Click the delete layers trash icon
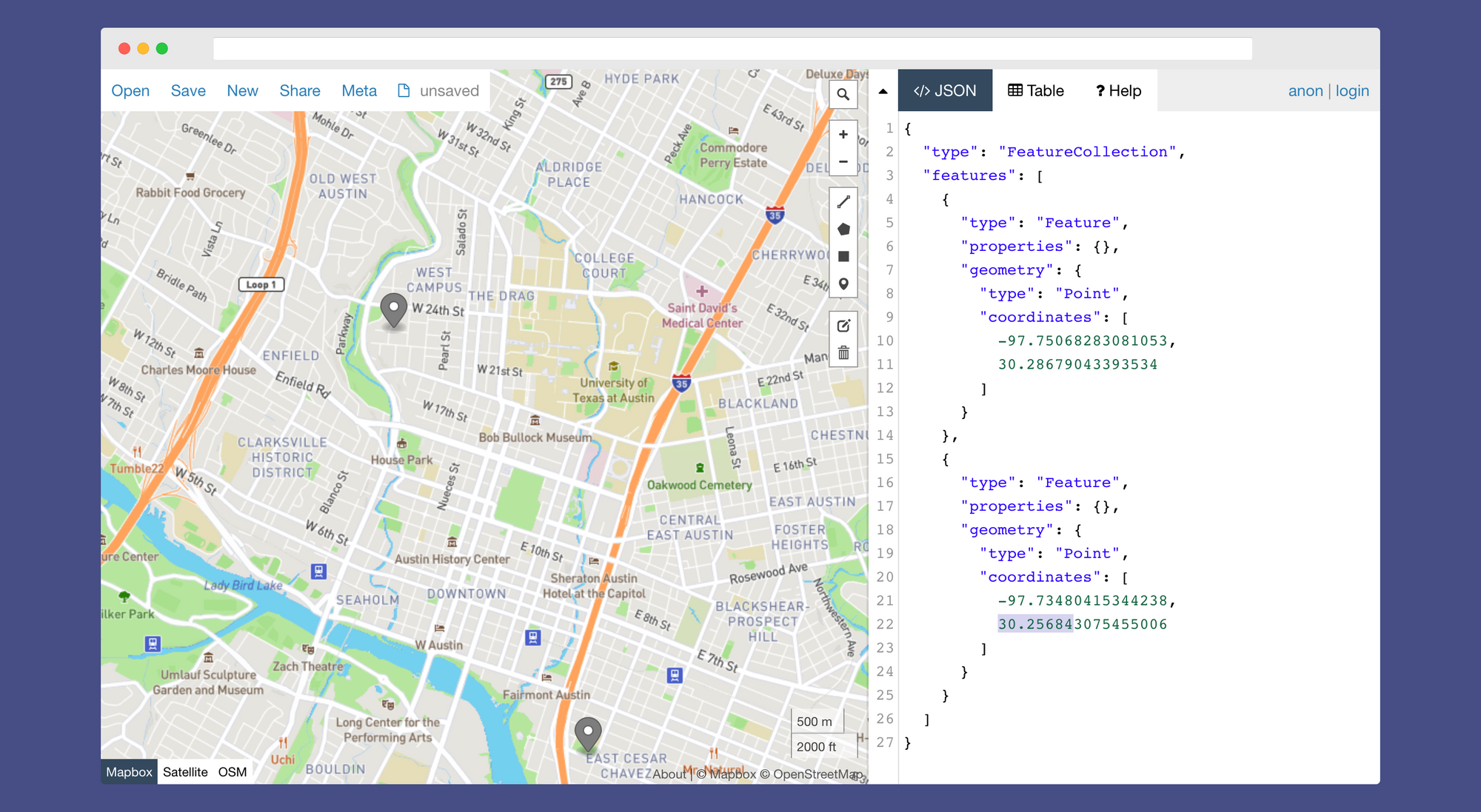 [x=843, y=353]
